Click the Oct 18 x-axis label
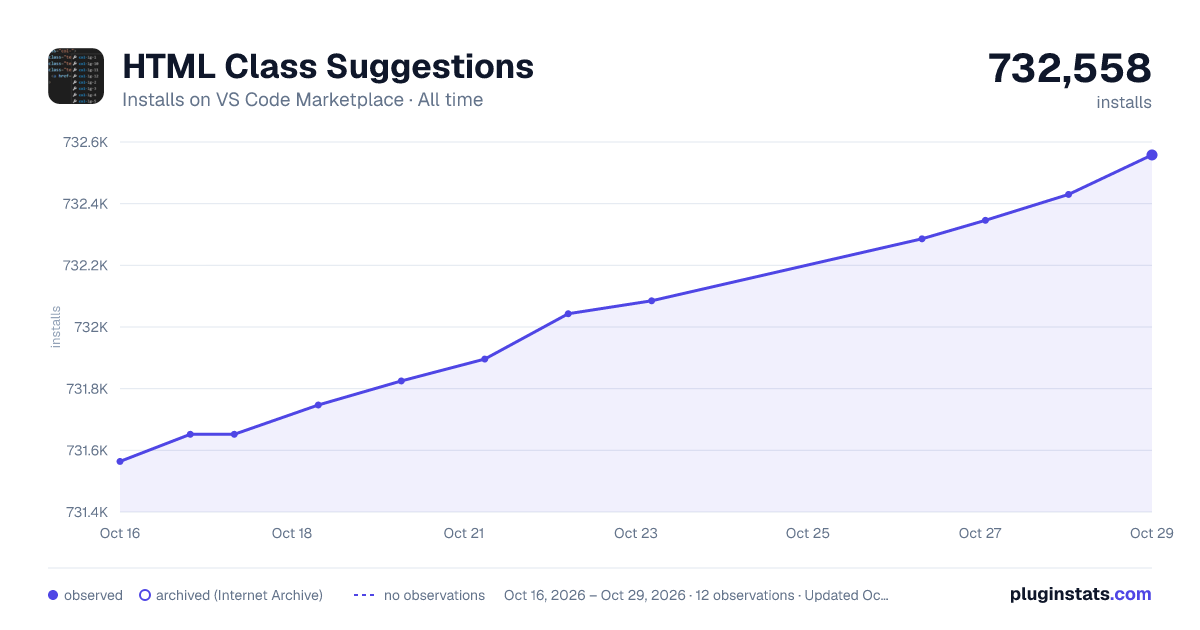Viewport: 1200px width, 630px height. (x=292, y=533)
